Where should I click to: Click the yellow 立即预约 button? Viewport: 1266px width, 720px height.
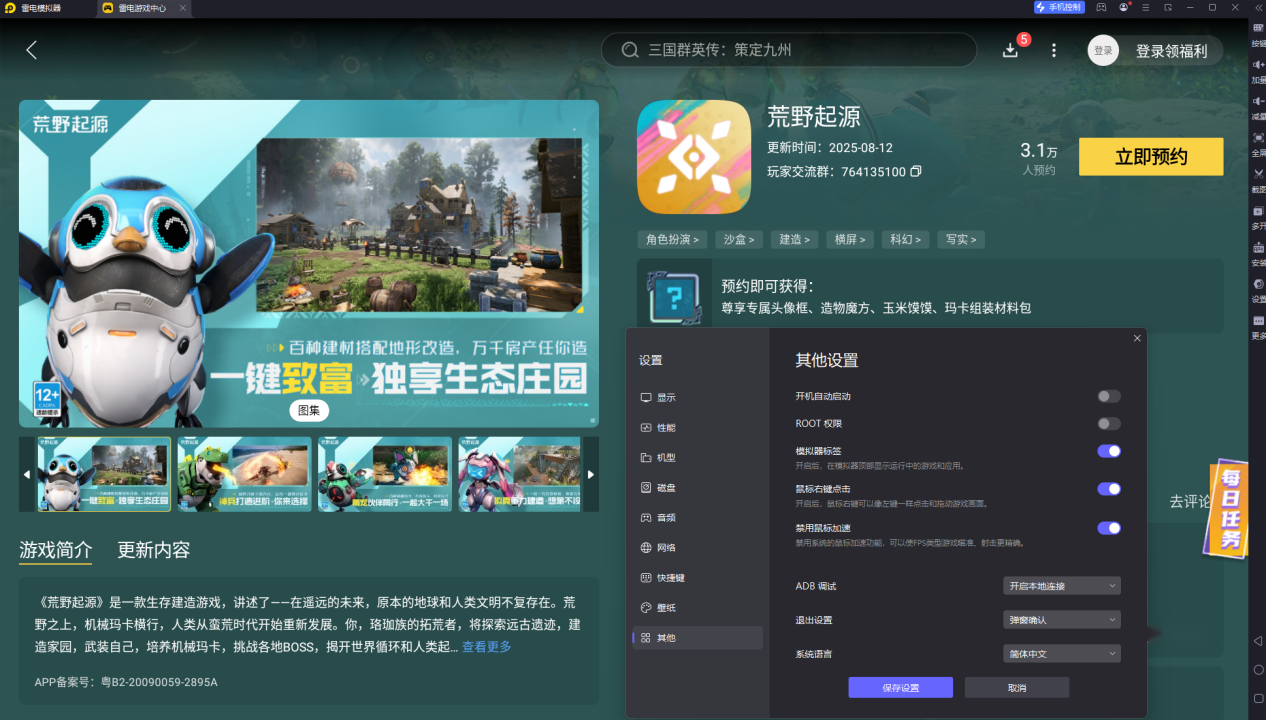1151,157
